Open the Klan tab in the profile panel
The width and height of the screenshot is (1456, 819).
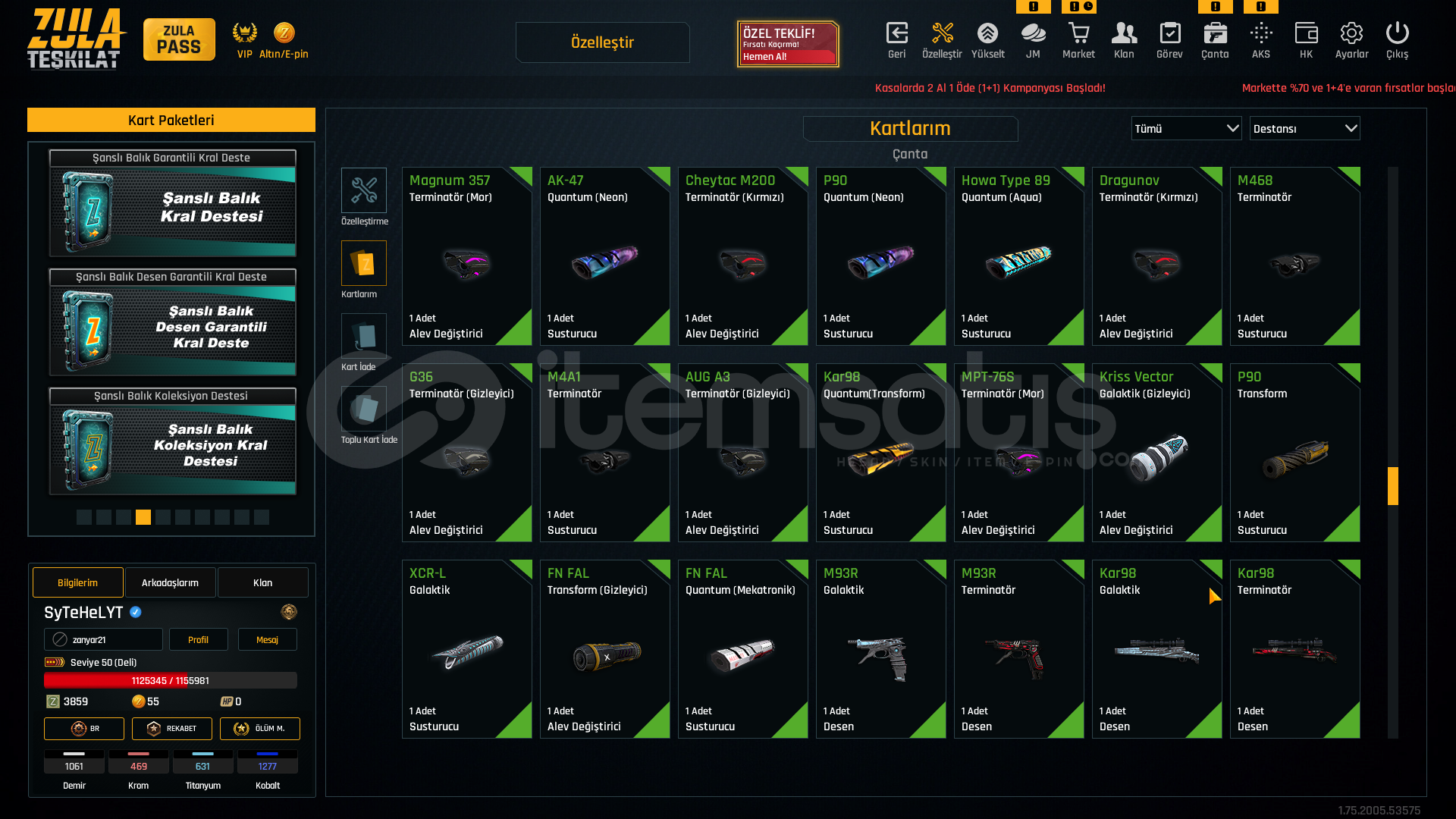[x=262, y=582]
